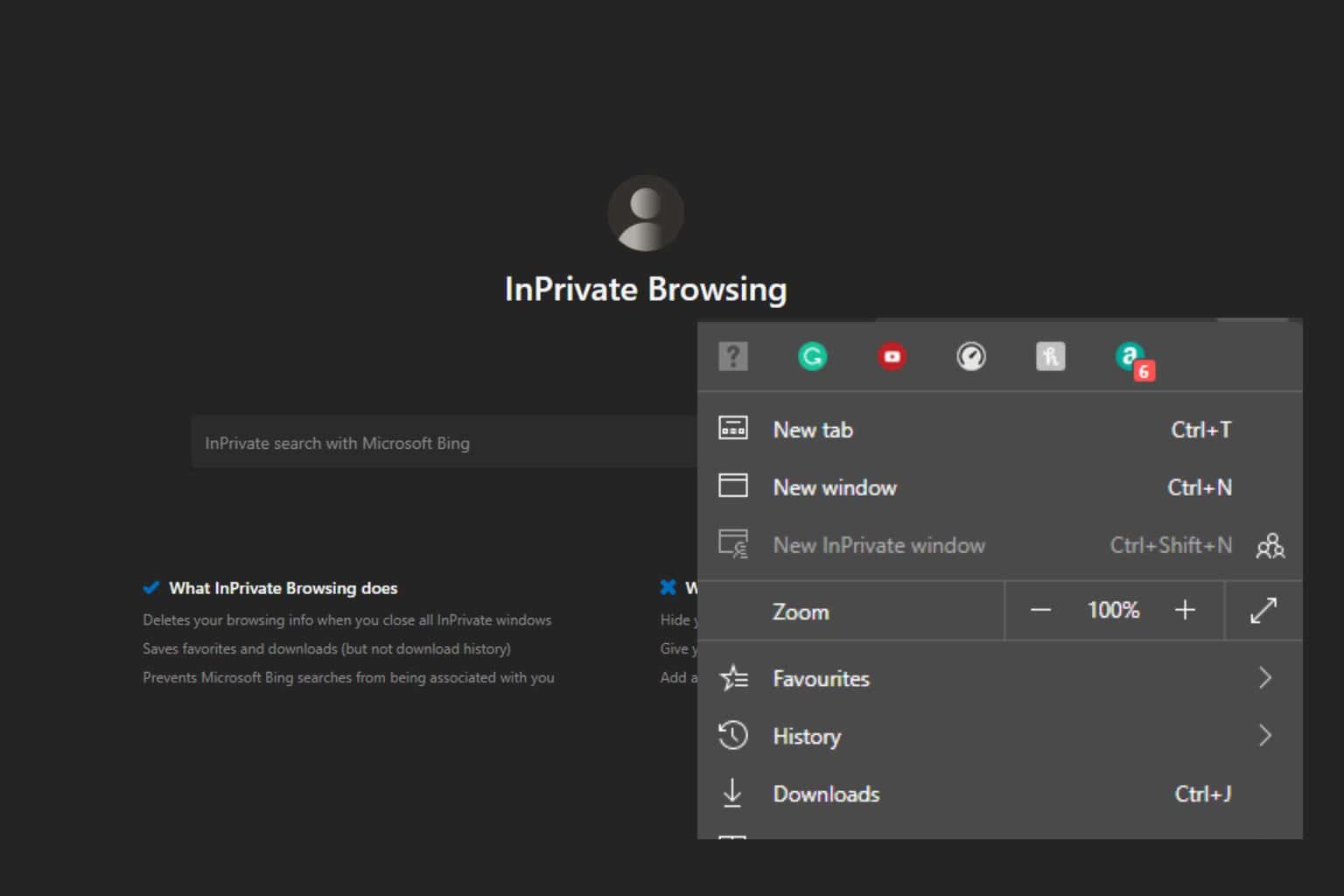This screenshot has width=1344, height=896.
Task: Click the red YouTube extension icon
Action: pos(892,356)
